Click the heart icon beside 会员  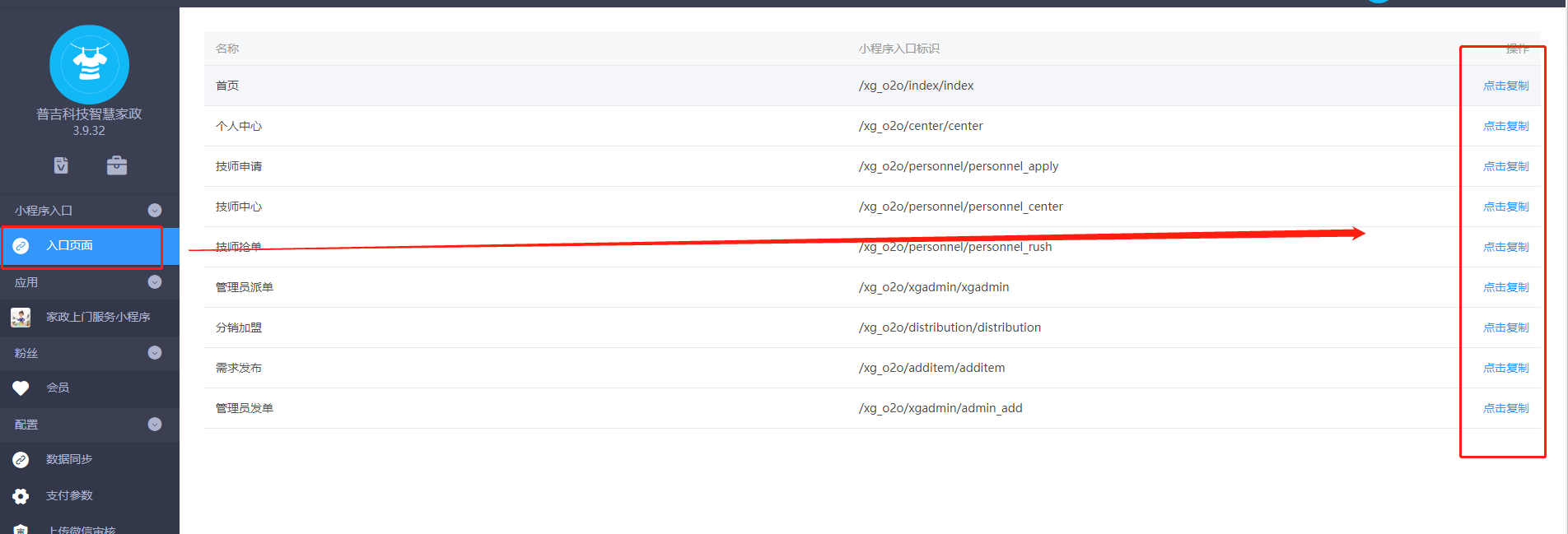tap(21, 388)
